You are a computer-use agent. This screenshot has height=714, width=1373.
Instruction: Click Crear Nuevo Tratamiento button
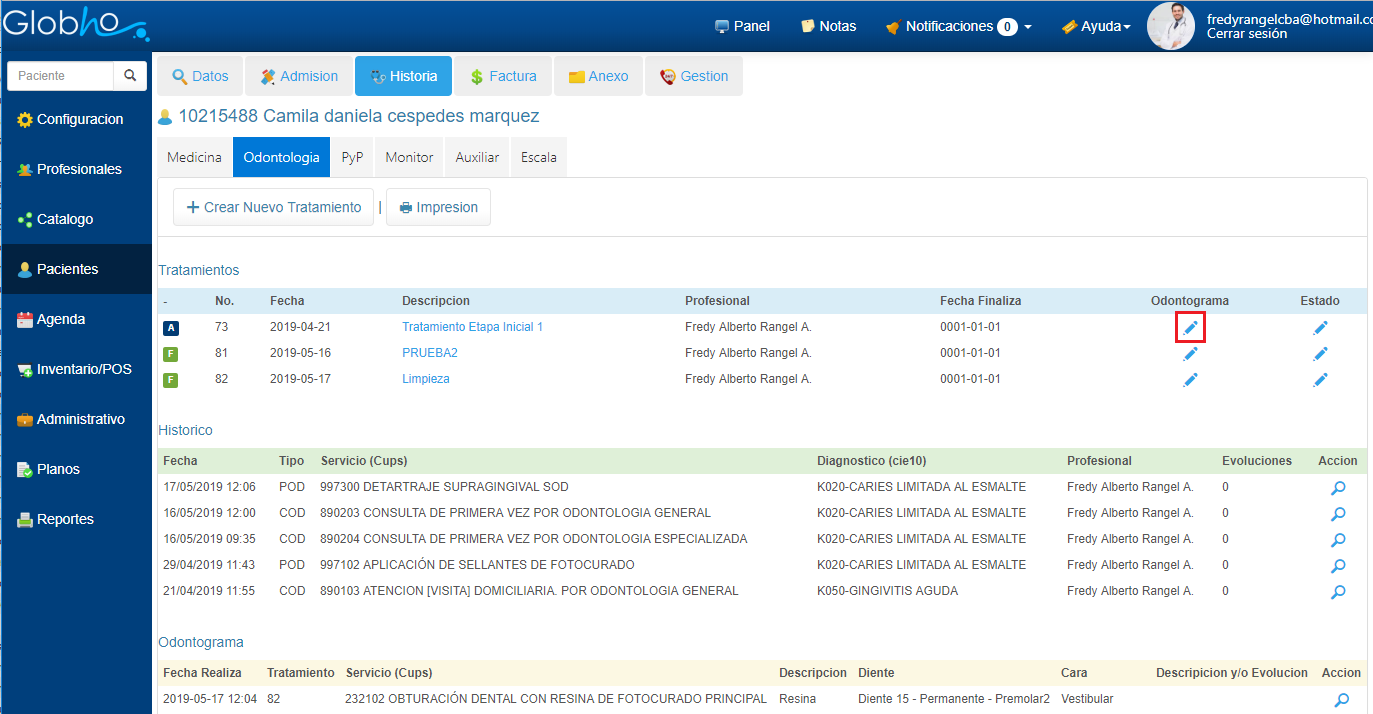click(273, 207)
